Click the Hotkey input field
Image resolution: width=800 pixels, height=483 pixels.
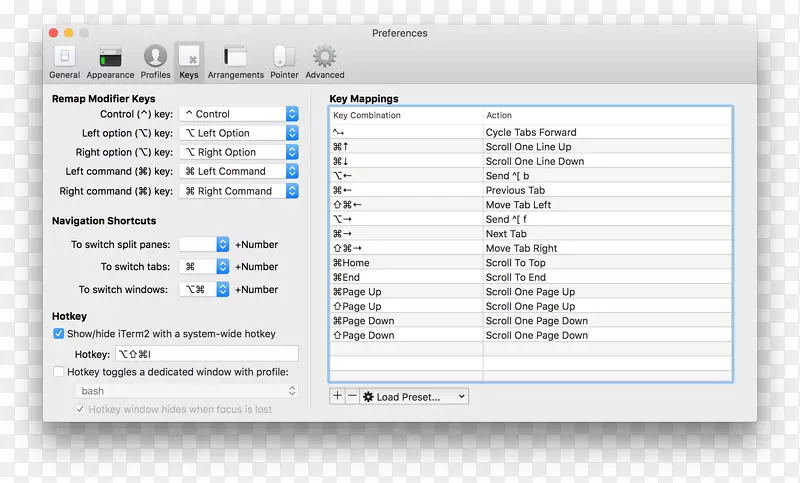click(x=205, y=354)
